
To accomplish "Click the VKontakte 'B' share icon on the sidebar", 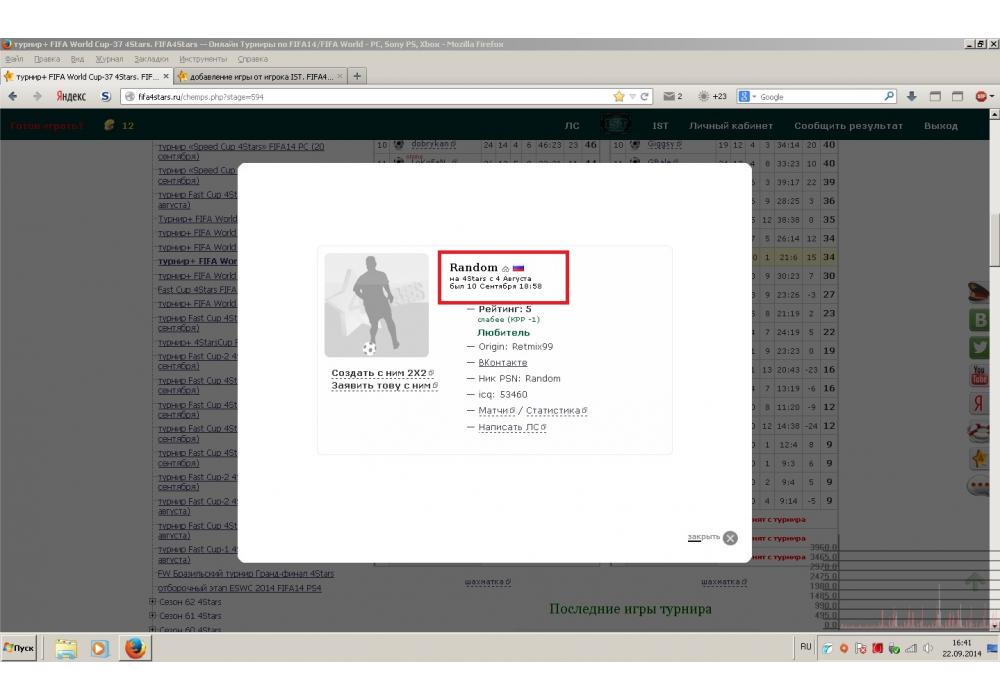I will [x=979, y=320].
